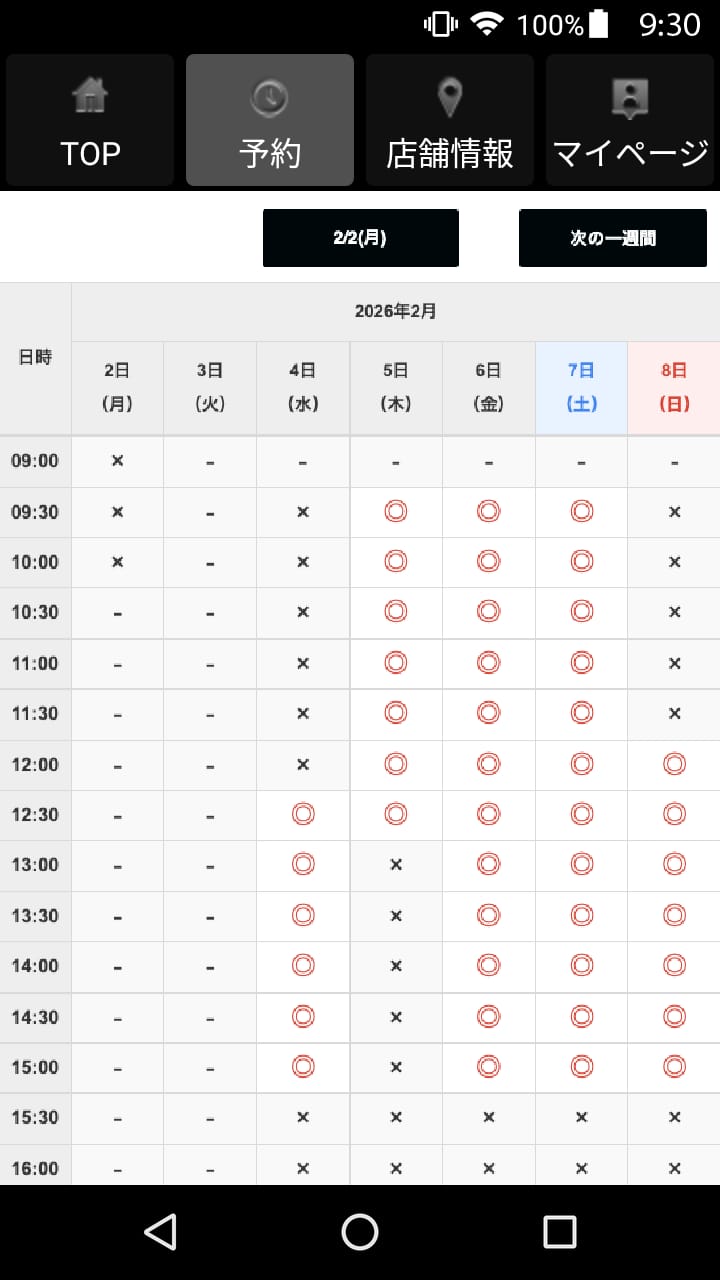The height and width of the screenshot is (1280, 720).
Task: Reserve Wednesday 4日 at 14:00 slot
Action: coord(303,966)
